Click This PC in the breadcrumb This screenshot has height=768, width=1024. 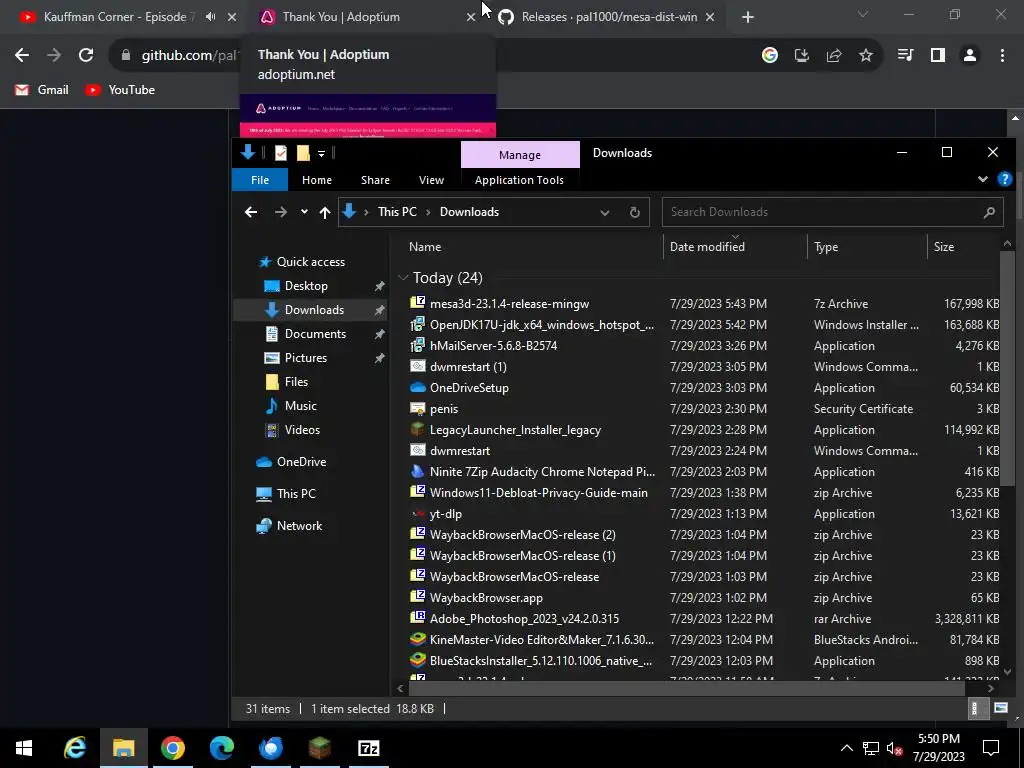coord(397,212)
